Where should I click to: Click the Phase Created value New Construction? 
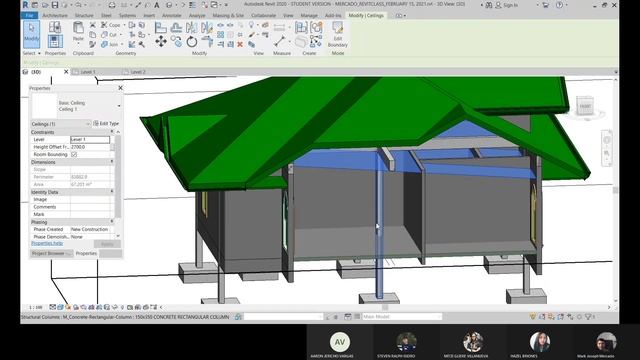pos(89,229)
